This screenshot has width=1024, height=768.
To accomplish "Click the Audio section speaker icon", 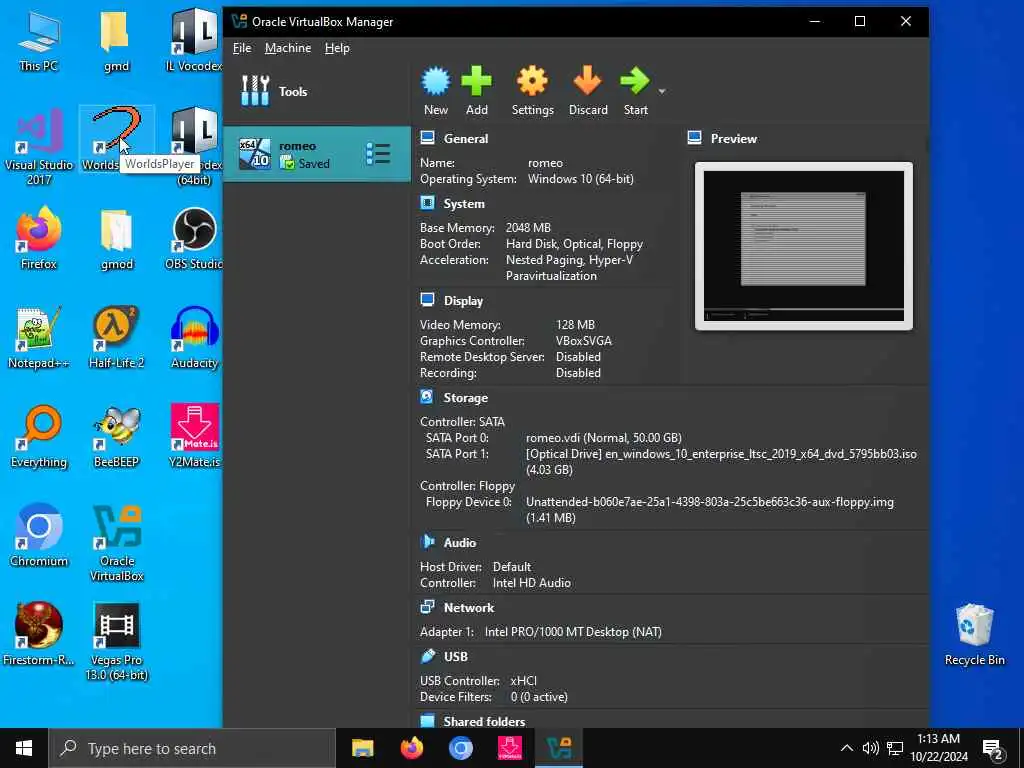I will [x=428, y=542].
